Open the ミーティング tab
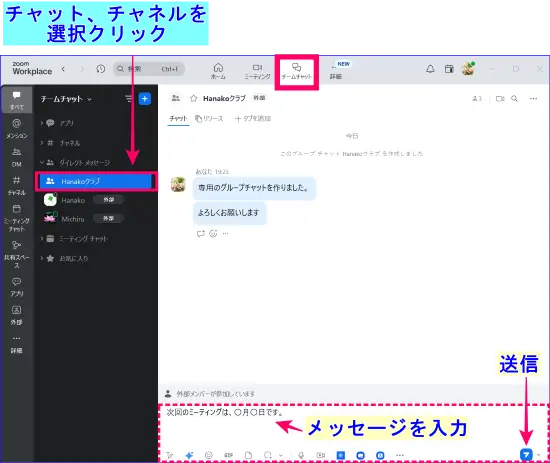Image resolution: width=550 pixels, height=463 pixels. [257, 71]
